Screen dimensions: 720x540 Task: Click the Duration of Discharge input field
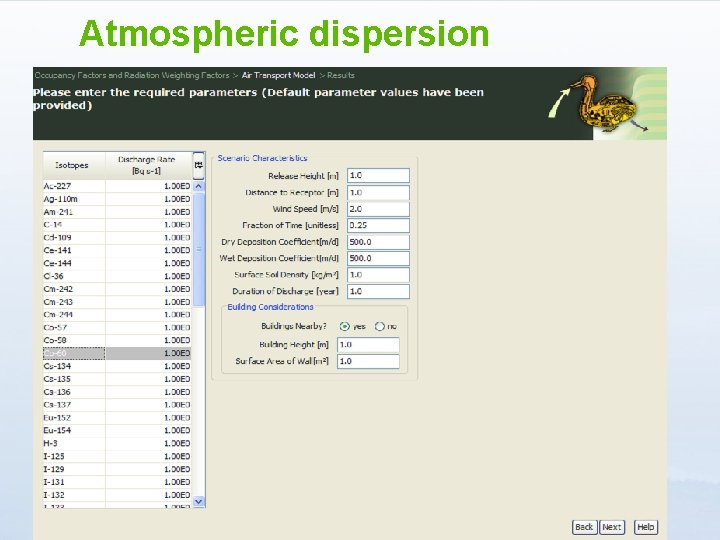click(x=378, y=292)
